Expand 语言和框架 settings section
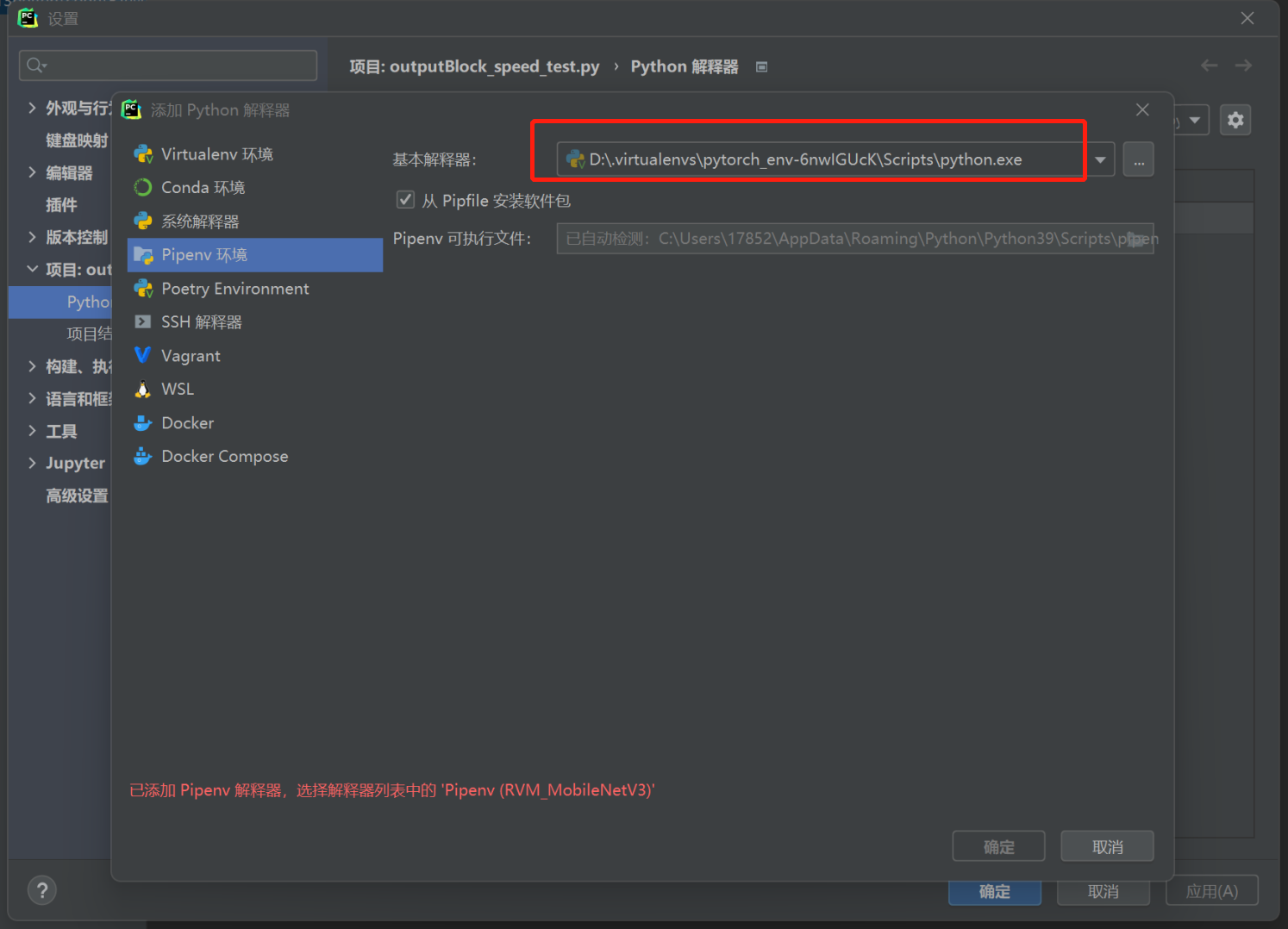This screenshot has width=1288, height=929. [x=32, y=398]
